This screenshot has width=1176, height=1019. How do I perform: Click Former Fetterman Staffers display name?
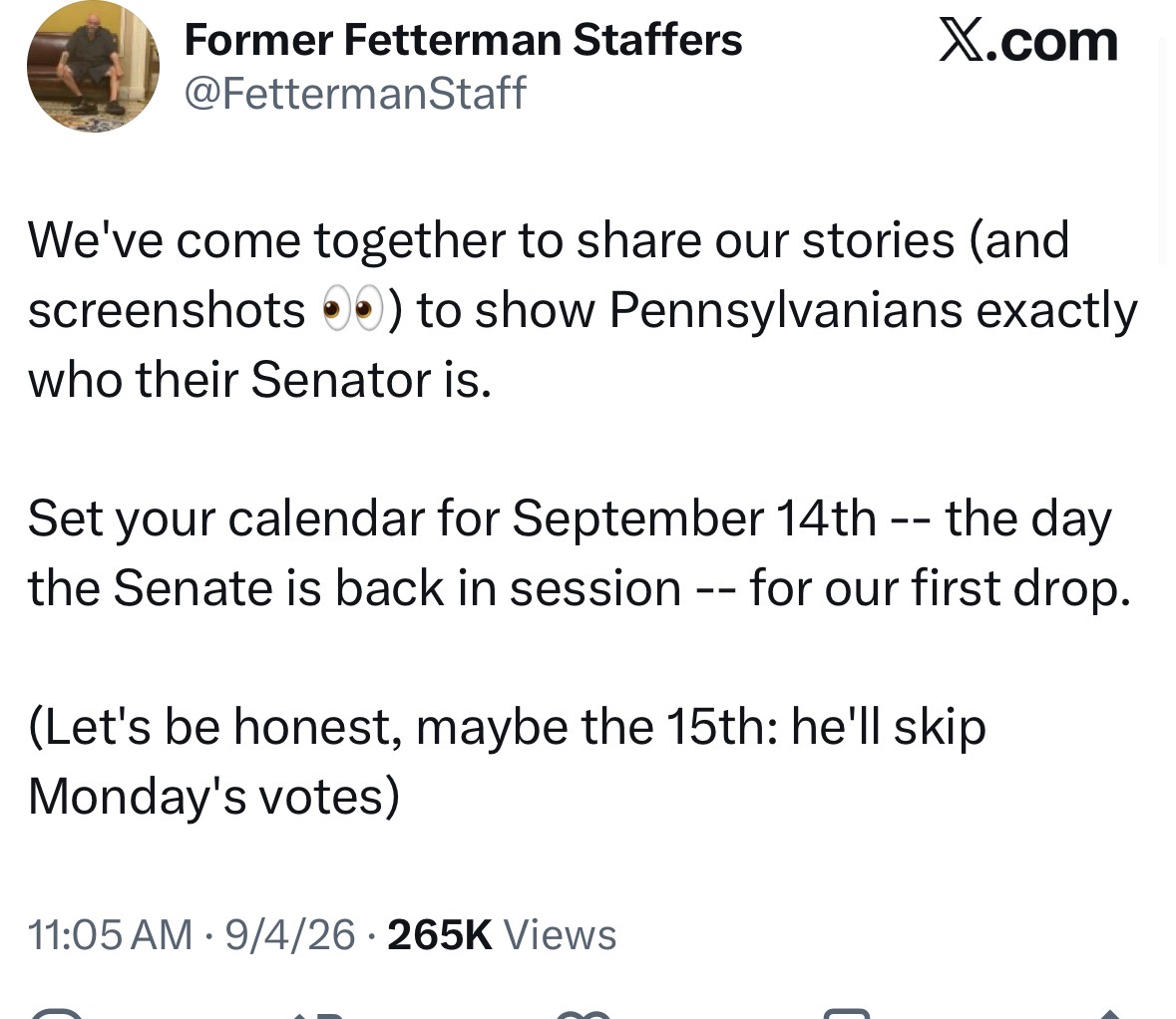coord(463,40)
